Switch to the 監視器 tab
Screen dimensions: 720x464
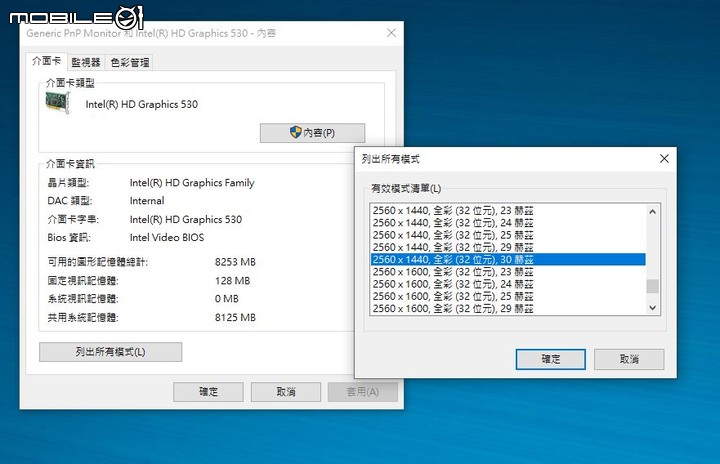(x=86, y=62)
